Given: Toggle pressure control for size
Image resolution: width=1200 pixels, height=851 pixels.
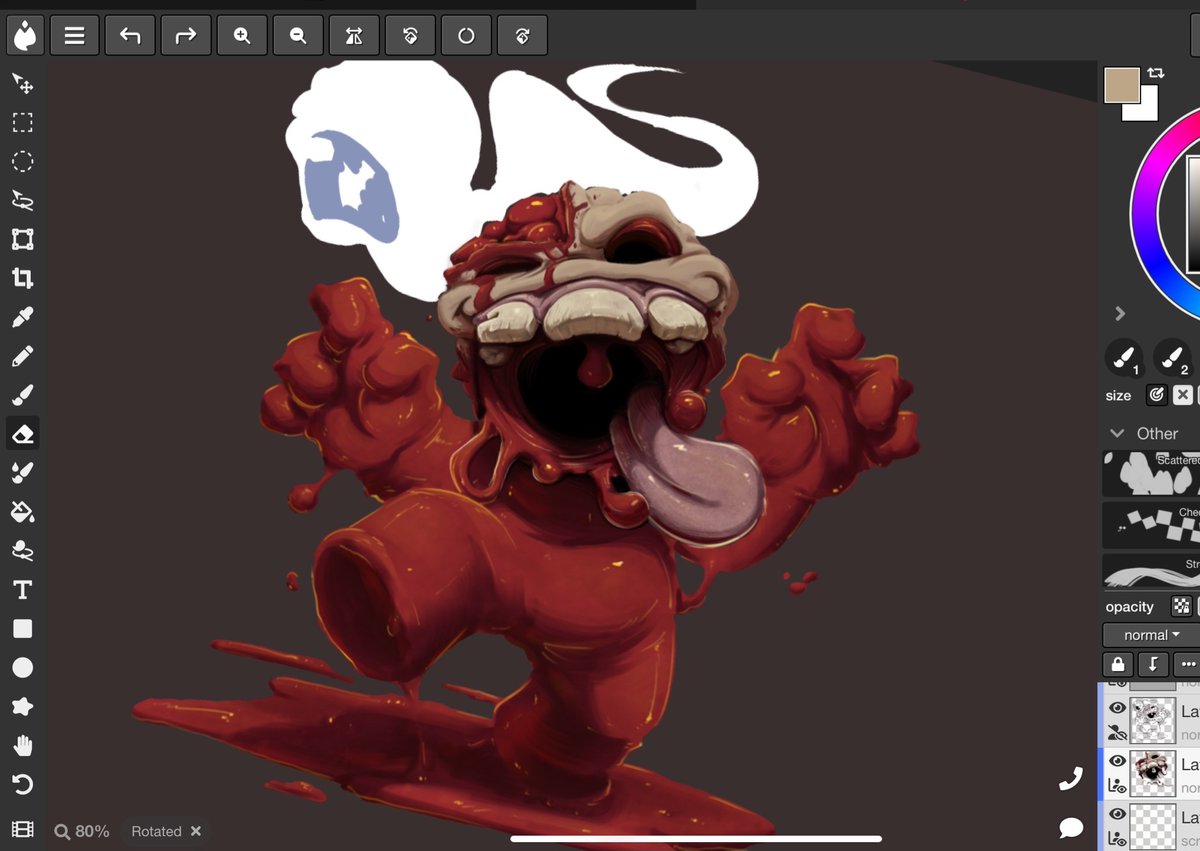Looking at the screenshot, I should pyautogui.click(x=1156, y=395).
